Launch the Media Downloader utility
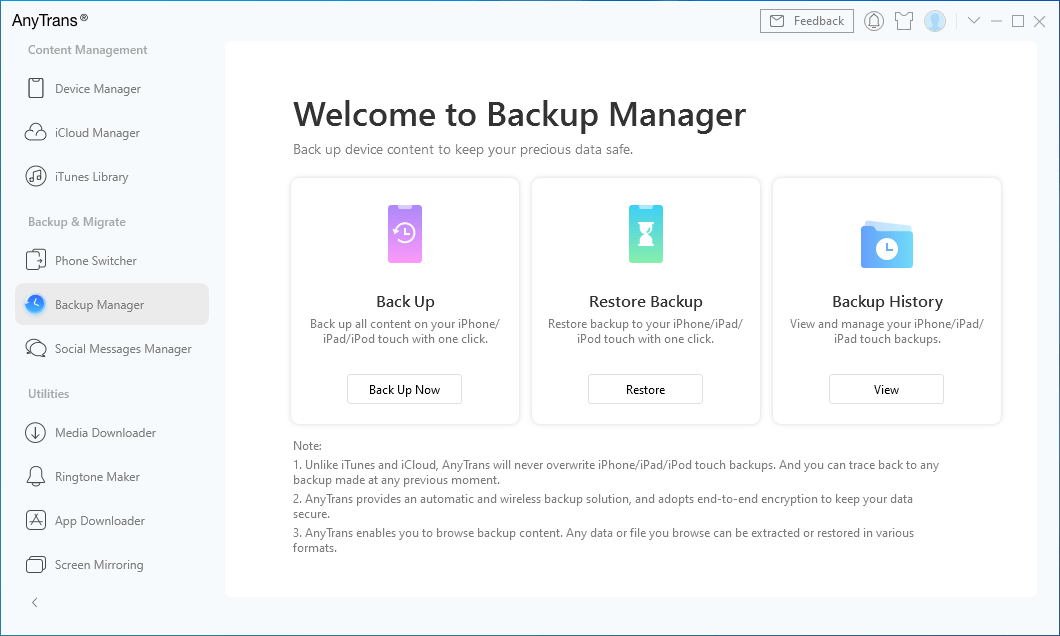1060x636 pixels. 105,433
